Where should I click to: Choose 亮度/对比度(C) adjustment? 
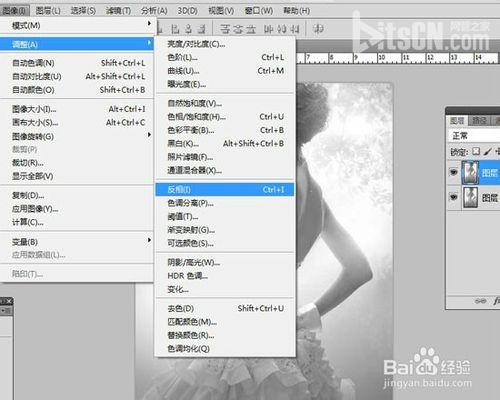pyautogui.click(x=225, y=44)
